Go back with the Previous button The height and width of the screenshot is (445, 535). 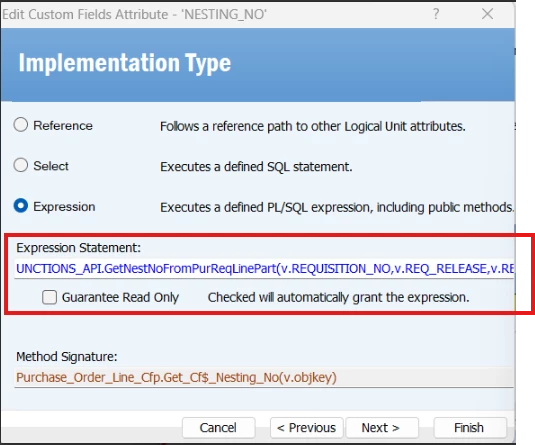coord(306,428)
